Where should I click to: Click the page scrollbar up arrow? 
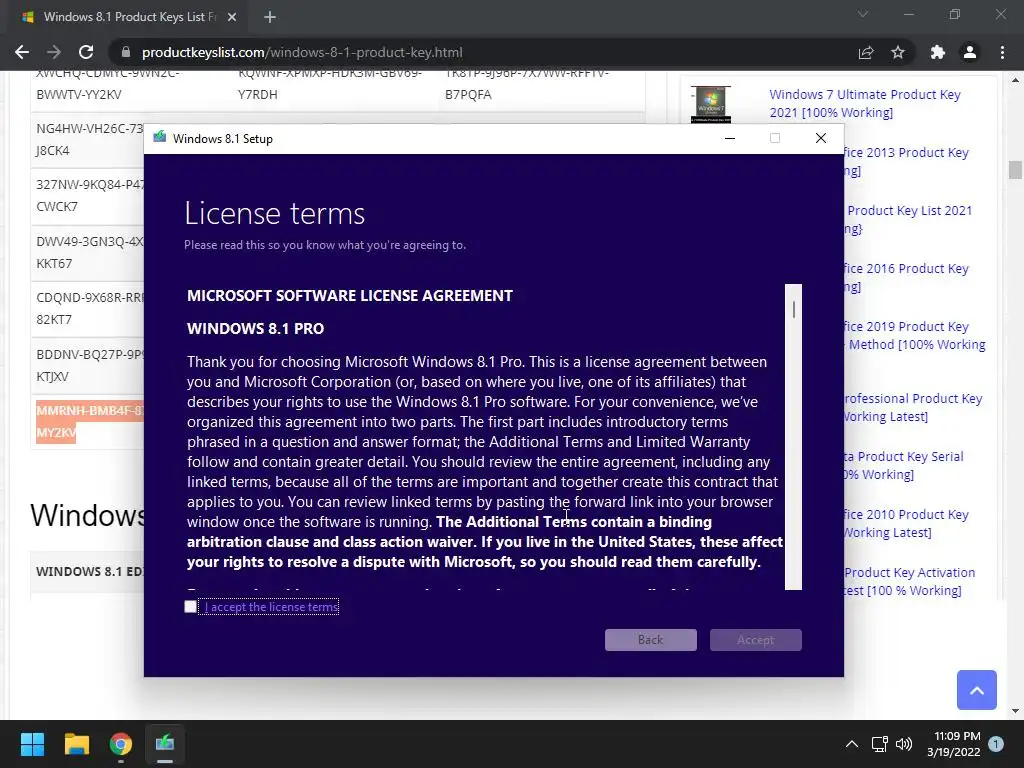click(1015, 81)
